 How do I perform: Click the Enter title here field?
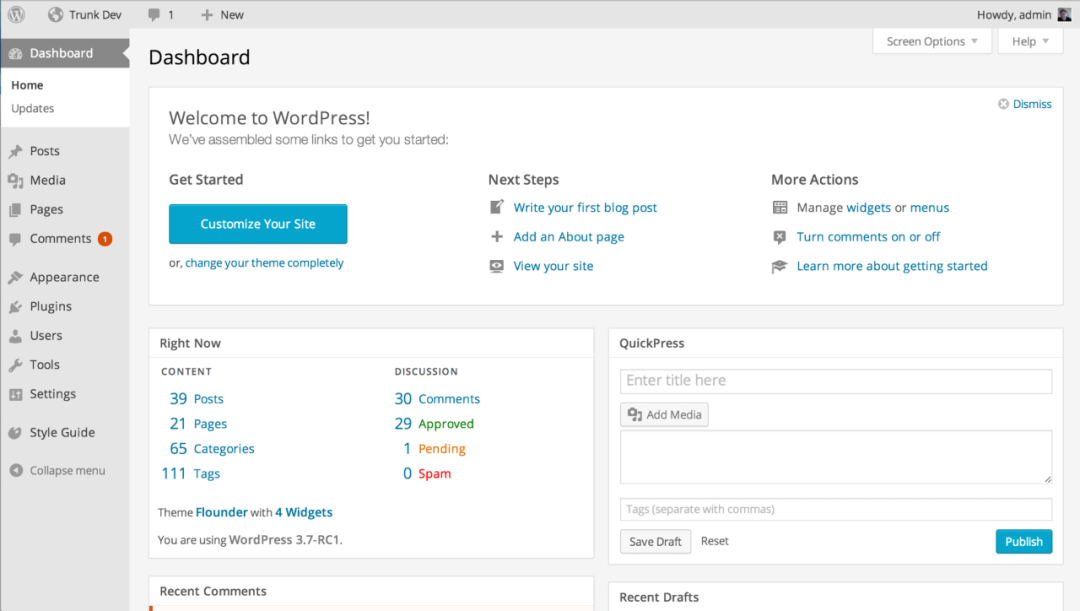836,381
